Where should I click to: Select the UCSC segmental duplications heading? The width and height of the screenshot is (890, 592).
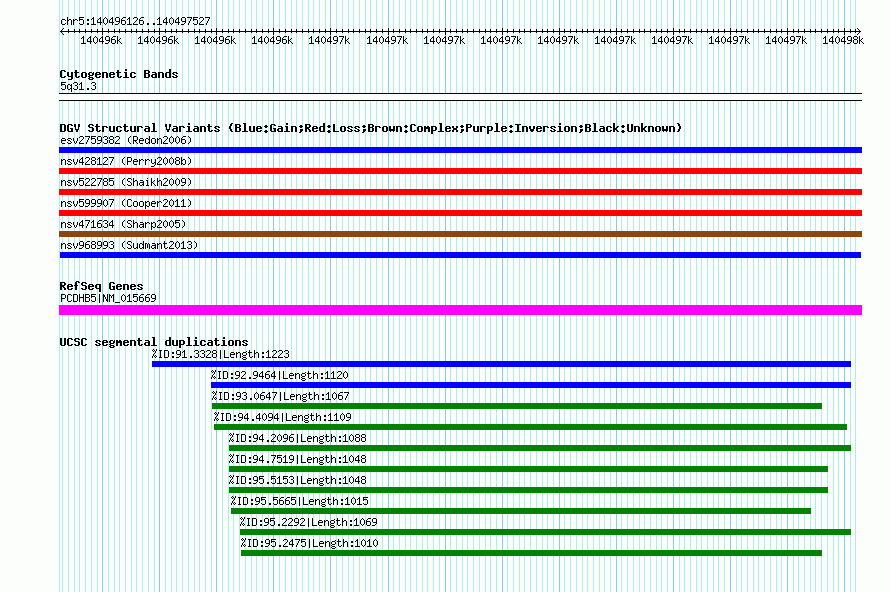154,342
